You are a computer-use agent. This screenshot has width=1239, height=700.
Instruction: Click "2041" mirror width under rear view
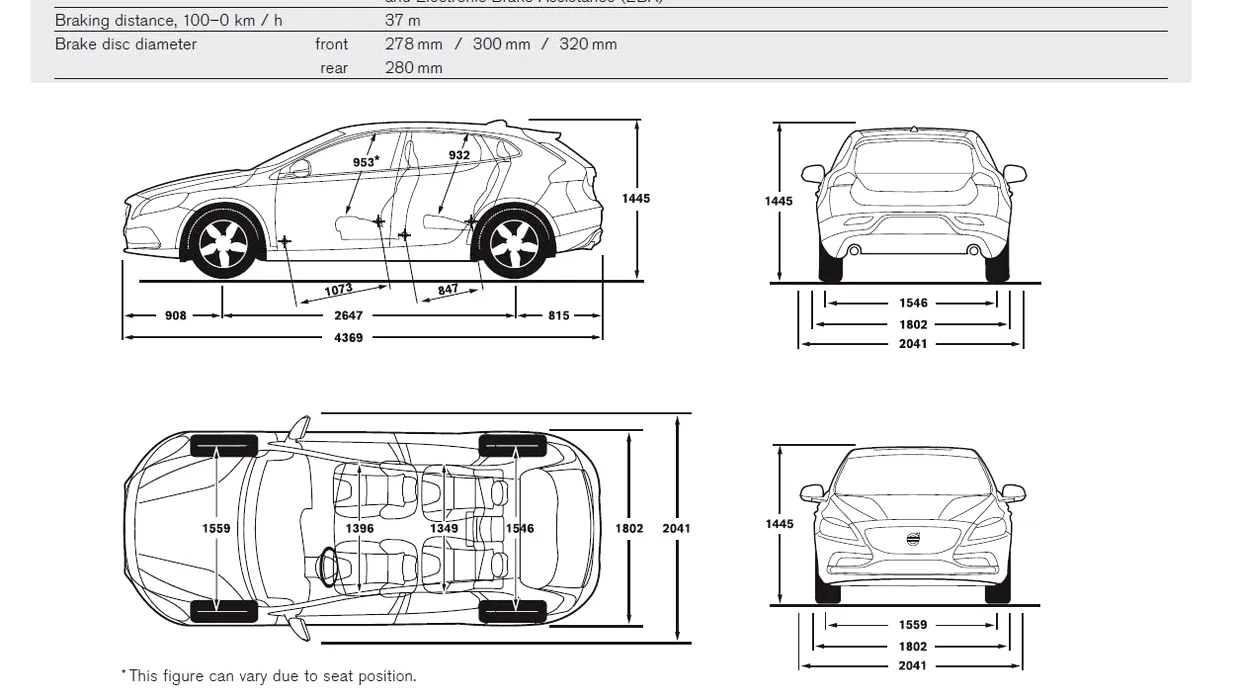tap(913, 343)
